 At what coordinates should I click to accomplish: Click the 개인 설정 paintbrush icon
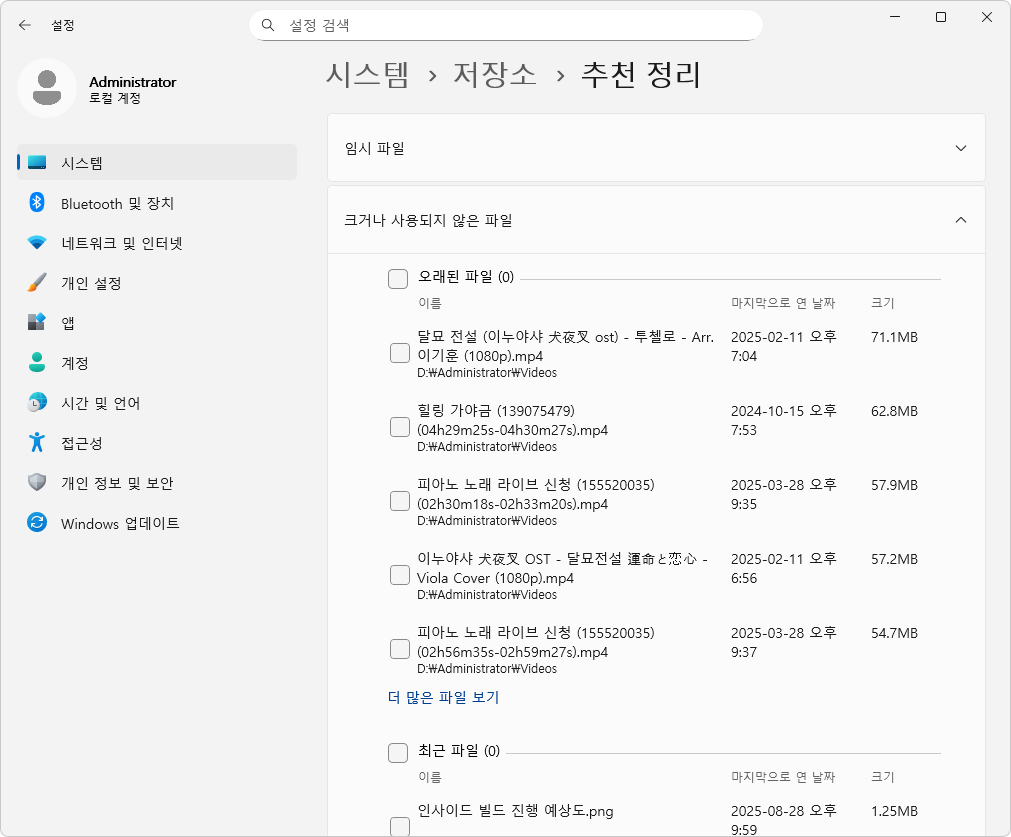point(37,282)
